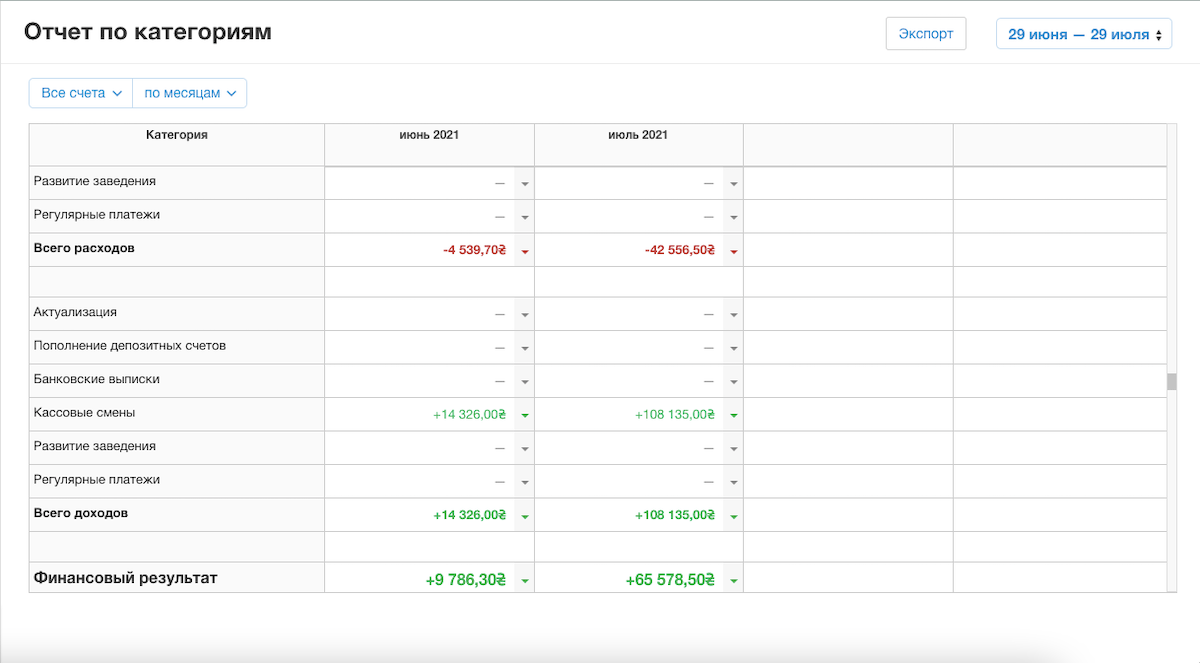Expand green arrow for June Всего доходов
The image size is (1200, 663).
(525, 516)
